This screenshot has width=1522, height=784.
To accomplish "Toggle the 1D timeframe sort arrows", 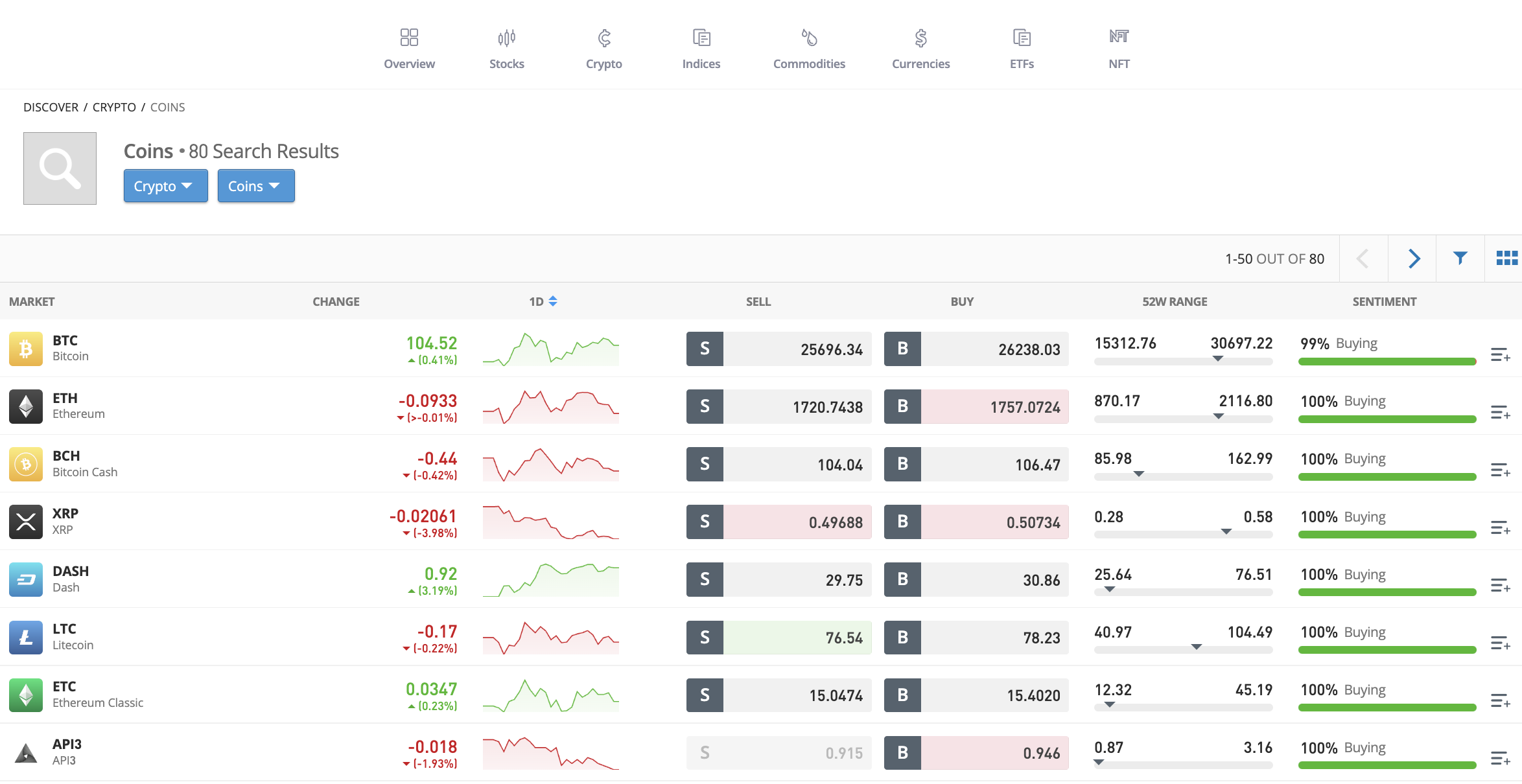I will pos(553,301).
